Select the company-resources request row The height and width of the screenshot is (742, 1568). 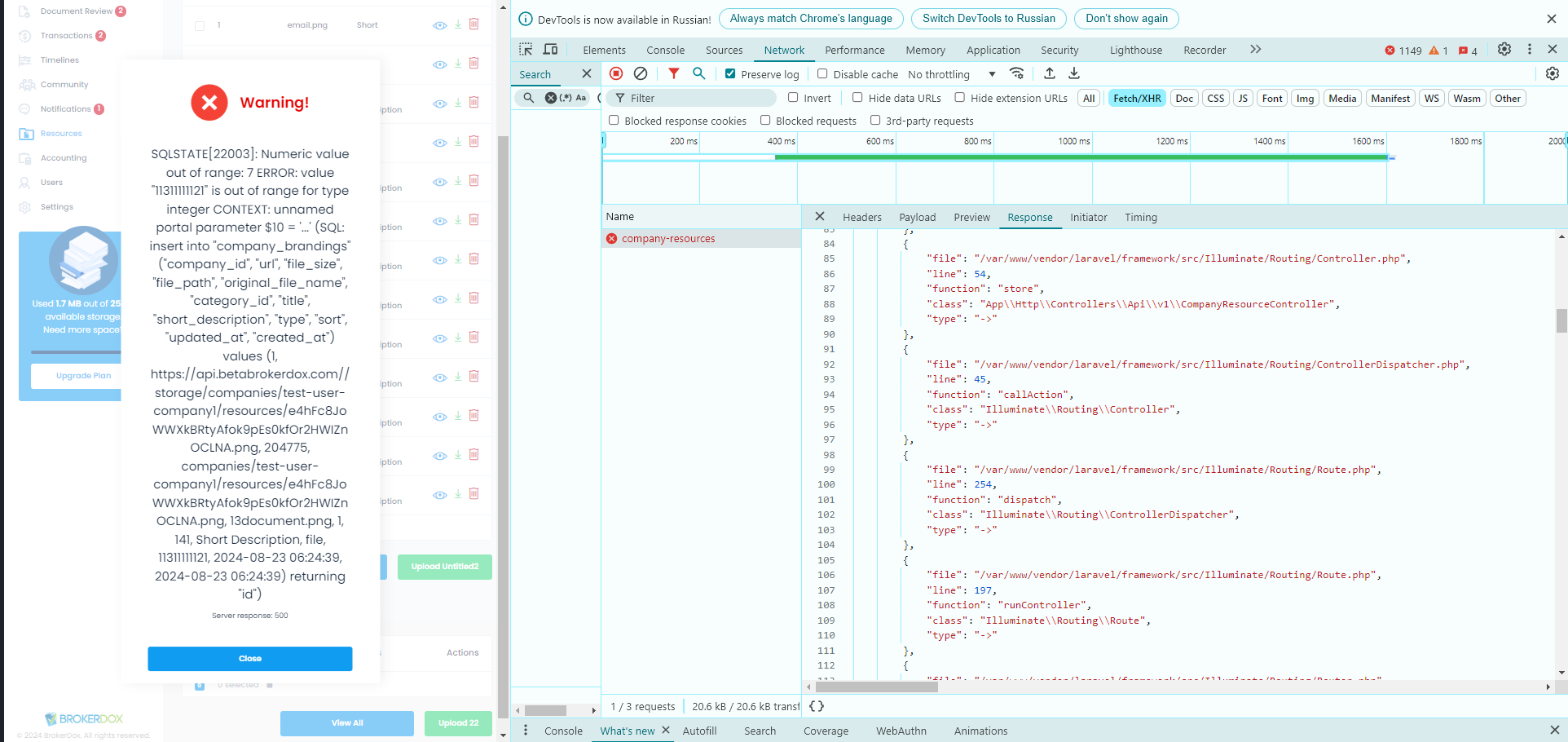click(x=702, y=239)
